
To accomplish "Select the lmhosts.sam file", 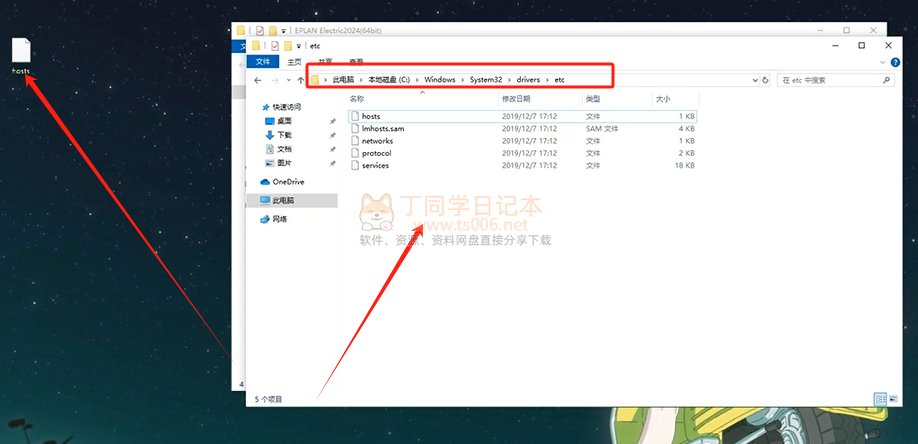I will click(382, 129).
